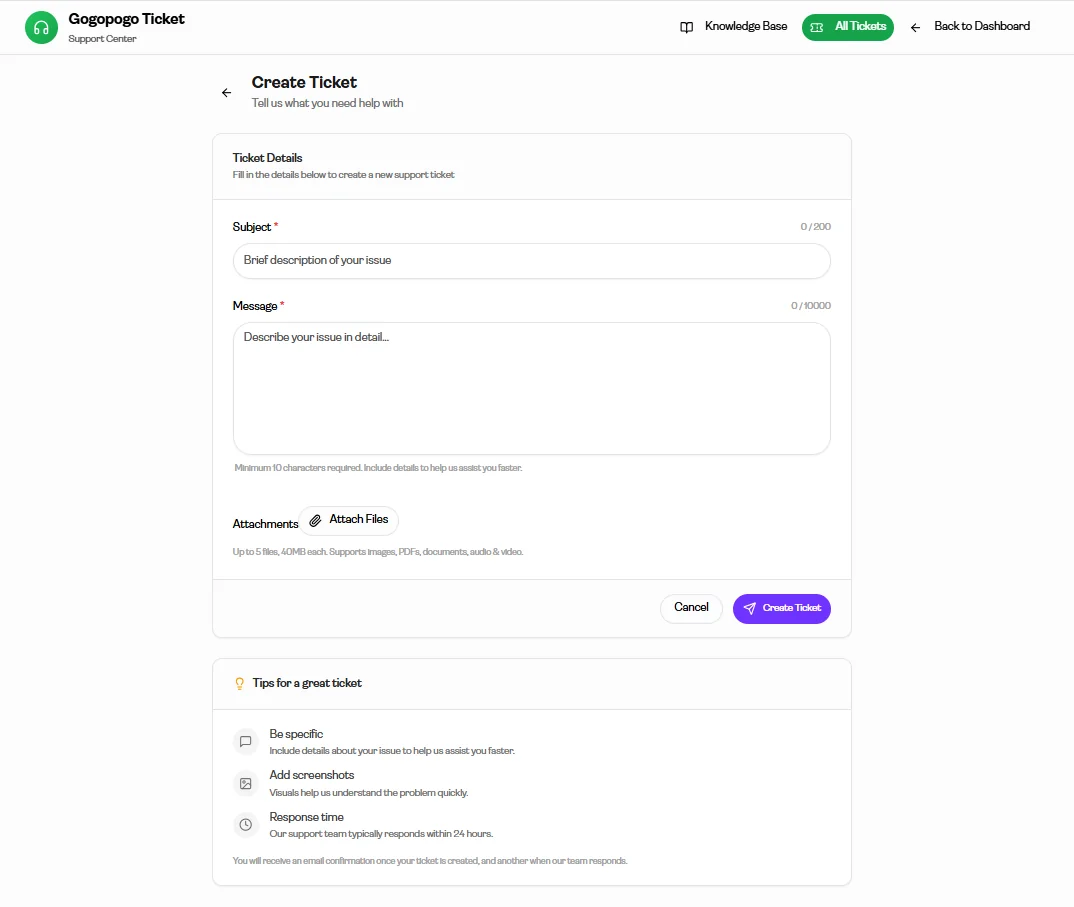Click the Tips for a great ticket heading
Image resolution: width=1074 pixels, height=907 pixels.
click(307, 683)
